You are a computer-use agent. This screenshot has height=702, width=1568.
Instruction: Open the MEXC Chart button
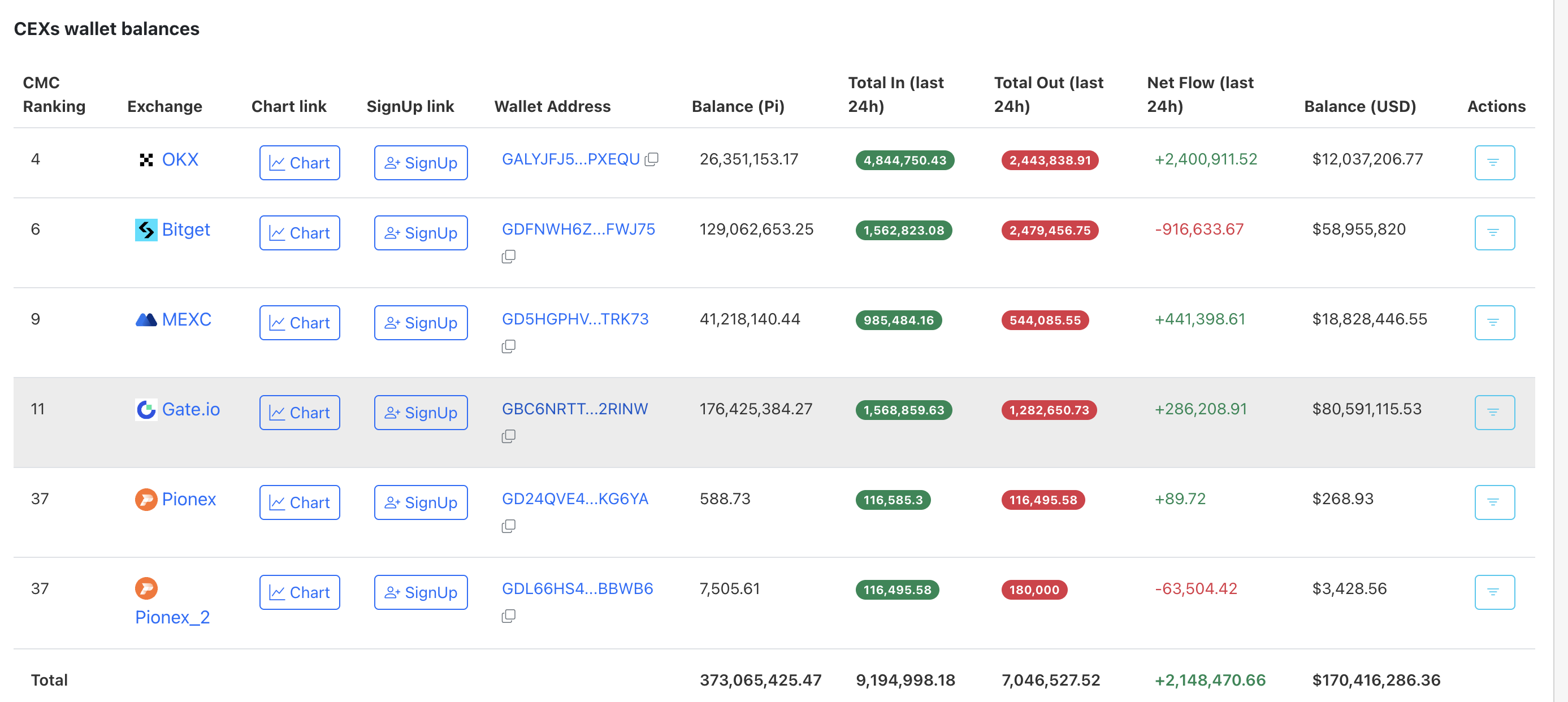(x=300, y=323)
